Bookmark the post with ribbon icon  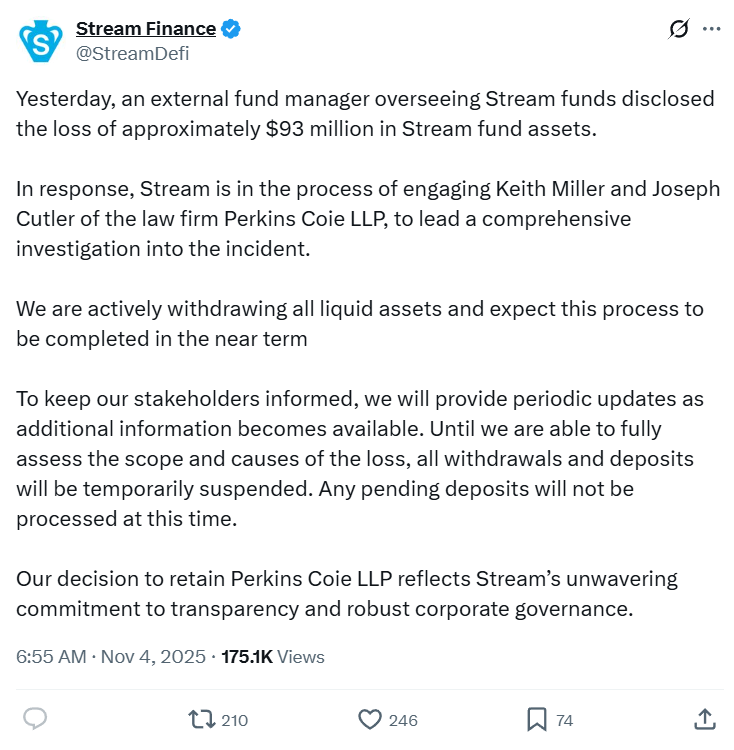tap(537, 719)
